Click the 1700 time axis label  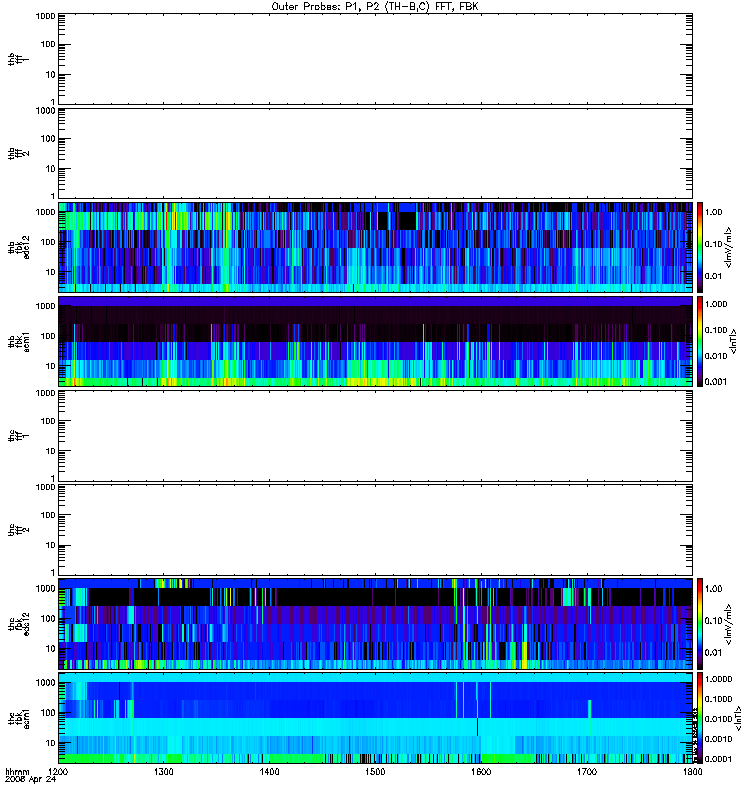coord(587,772)
